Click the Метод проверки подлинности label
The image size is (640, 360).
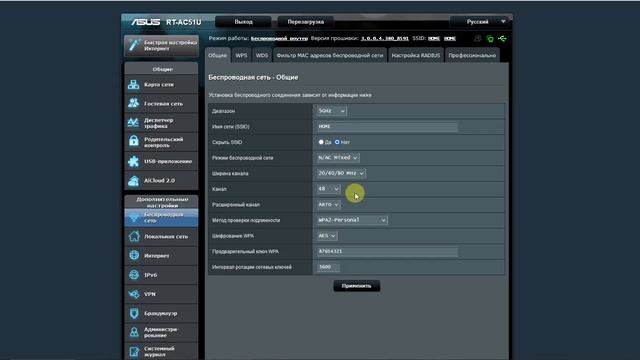point(246,220)
